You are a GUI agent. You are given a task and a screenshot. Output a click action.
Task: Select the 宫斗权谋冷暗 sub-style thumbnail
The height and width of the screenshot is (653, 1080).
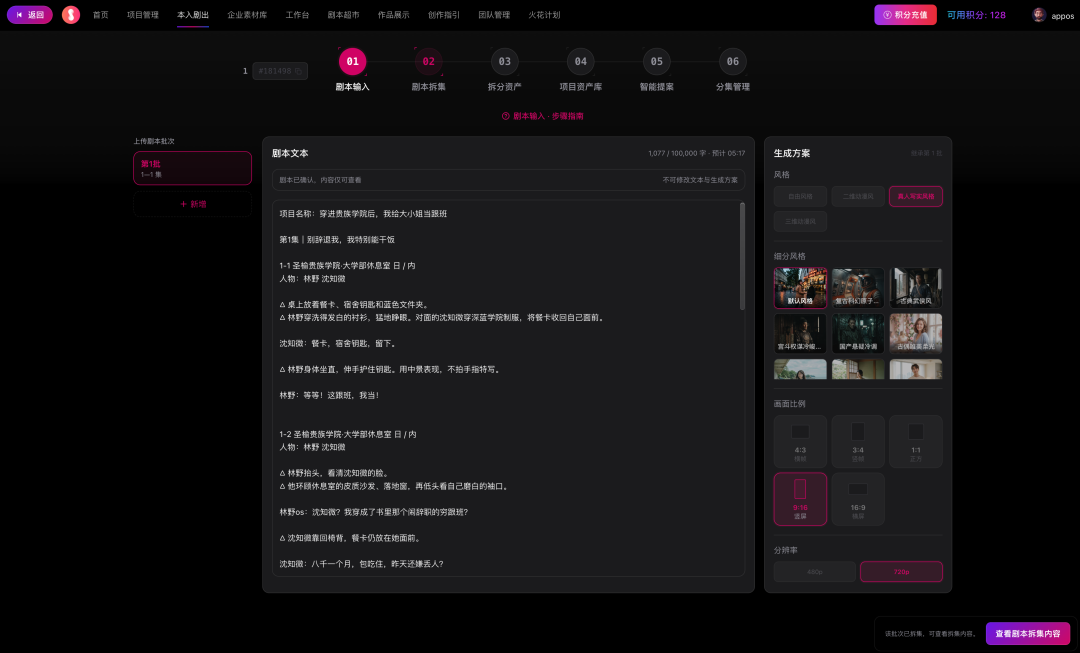[800, 333]
